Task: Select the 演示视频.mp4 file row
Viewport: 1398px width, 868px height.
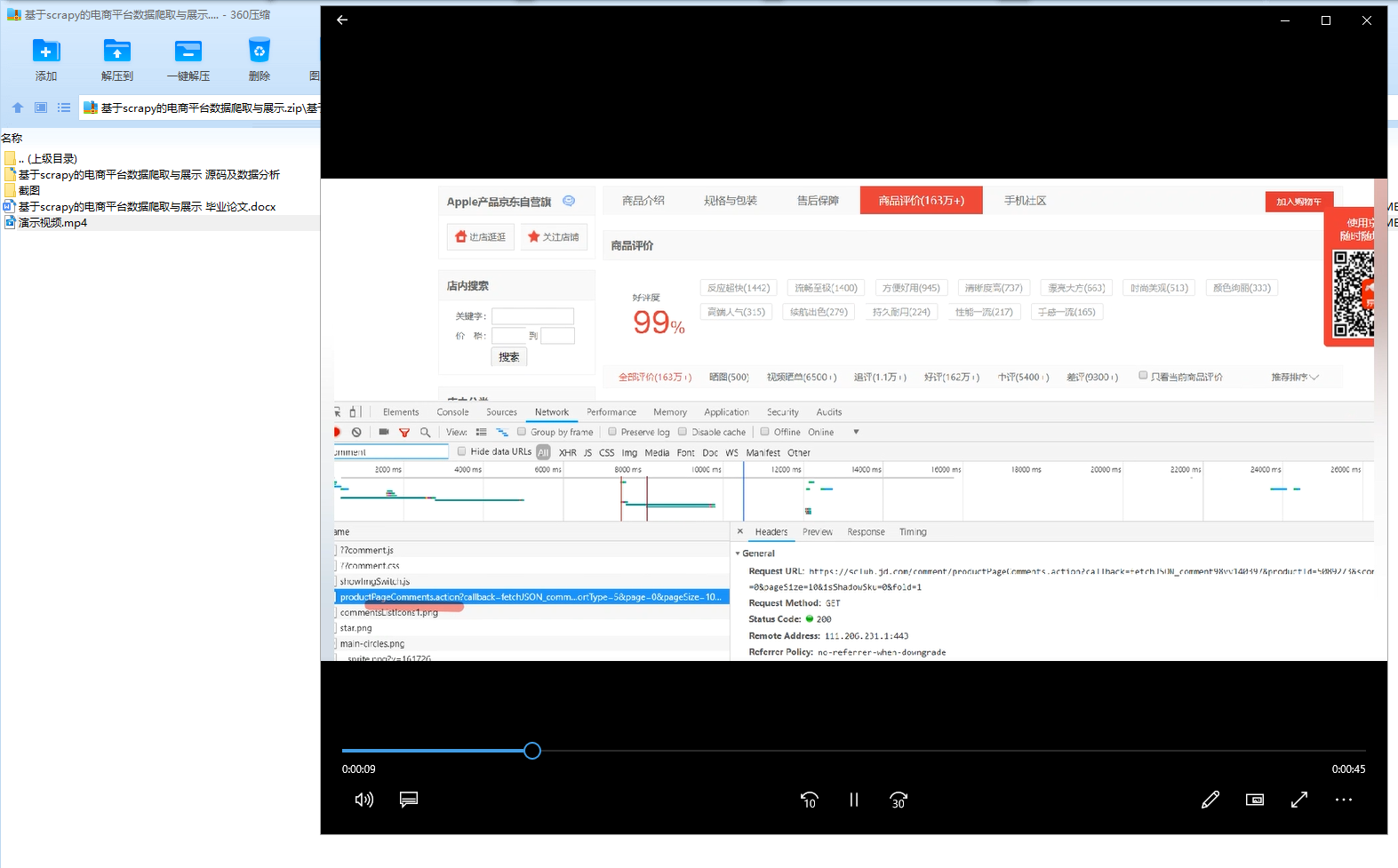Action: click(160, 223)
